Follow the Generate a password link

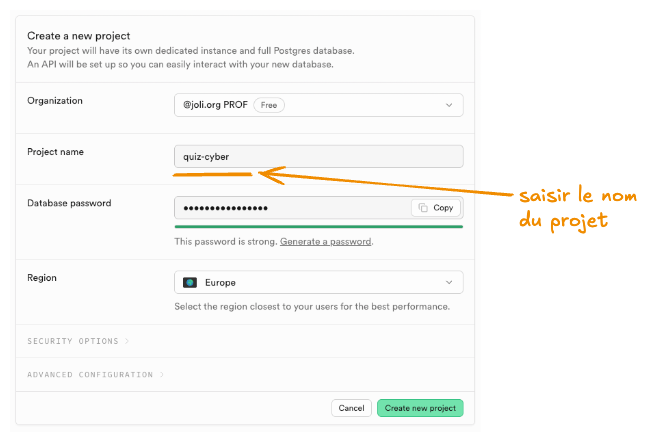pyautogui.click(x=325, y=242)
